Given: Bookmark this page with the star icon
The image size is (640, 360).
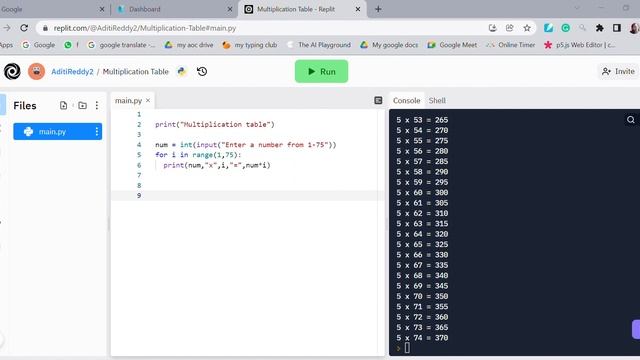Looking at the screenshot, I should [527, 28].
